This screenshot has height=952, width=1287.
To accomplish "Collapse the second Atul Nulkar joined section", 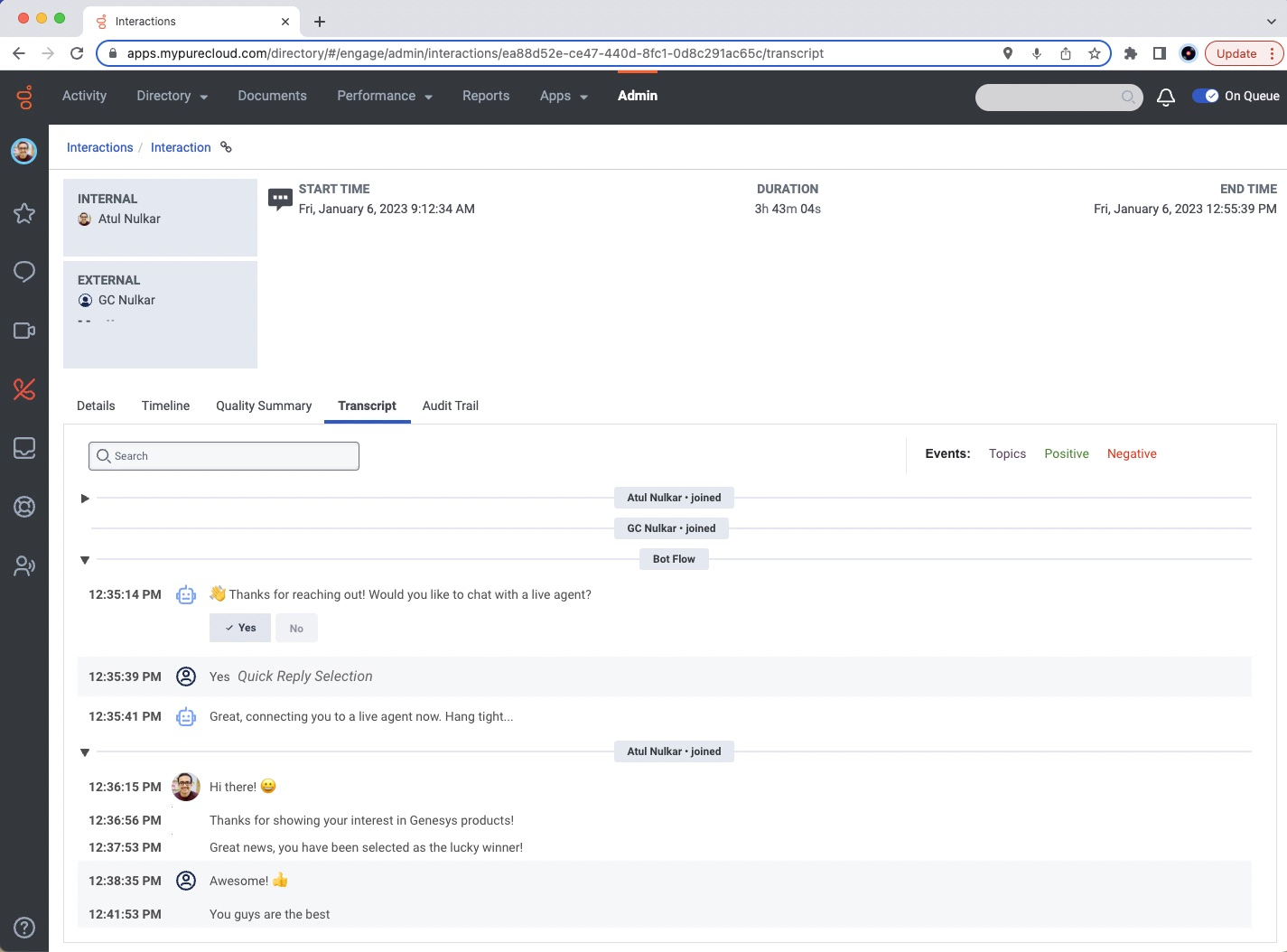I will coord(85,752).
